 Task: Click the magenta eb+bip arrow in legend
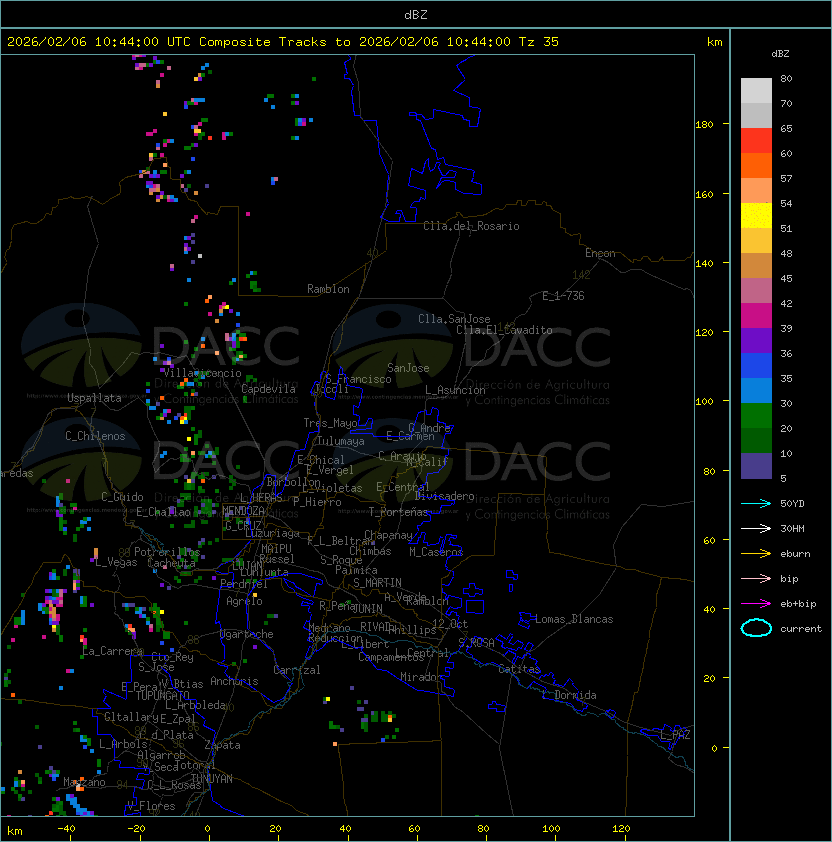tap(756, 604)
